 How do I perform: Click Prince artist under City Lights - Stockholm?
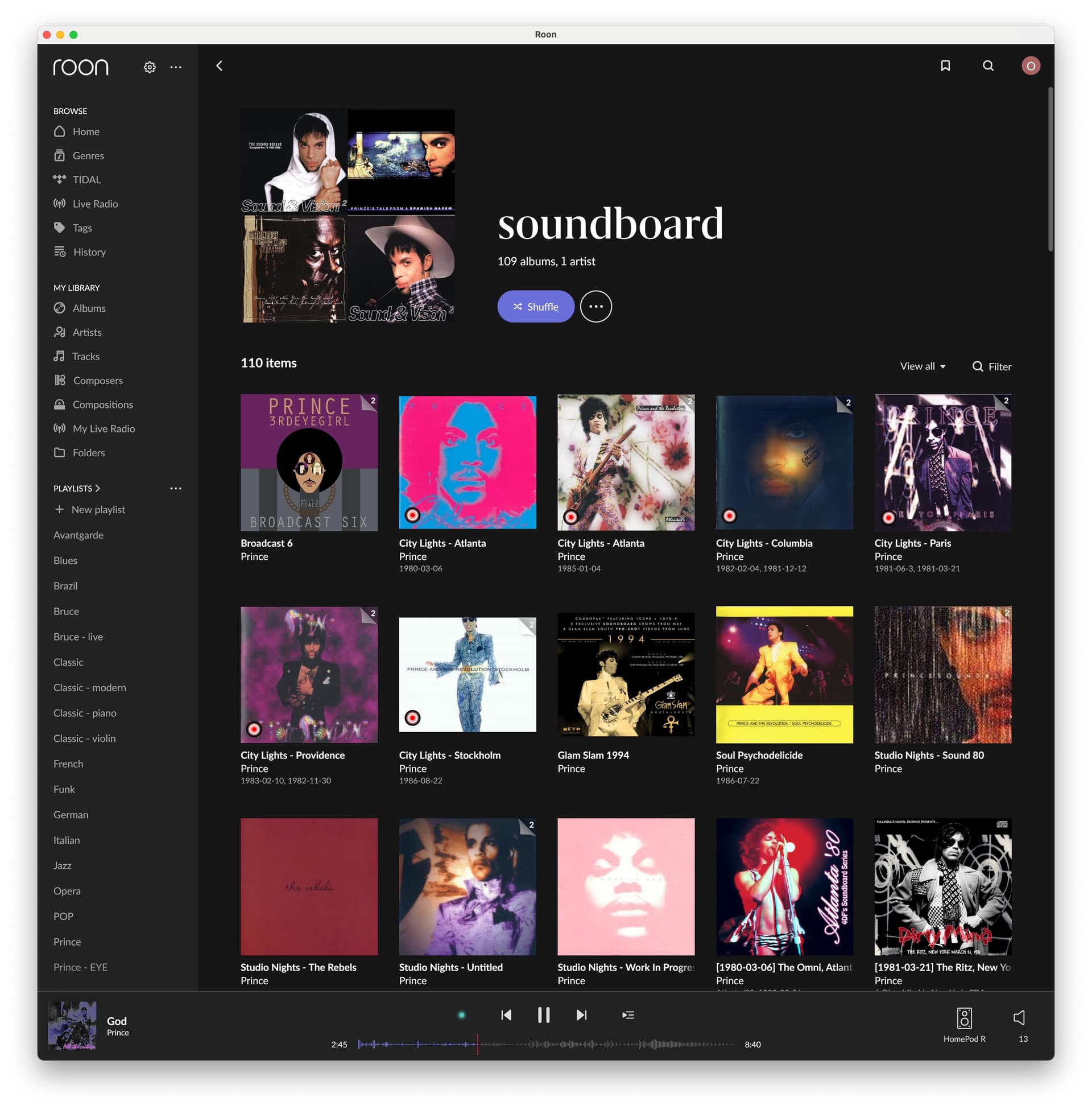413,769
